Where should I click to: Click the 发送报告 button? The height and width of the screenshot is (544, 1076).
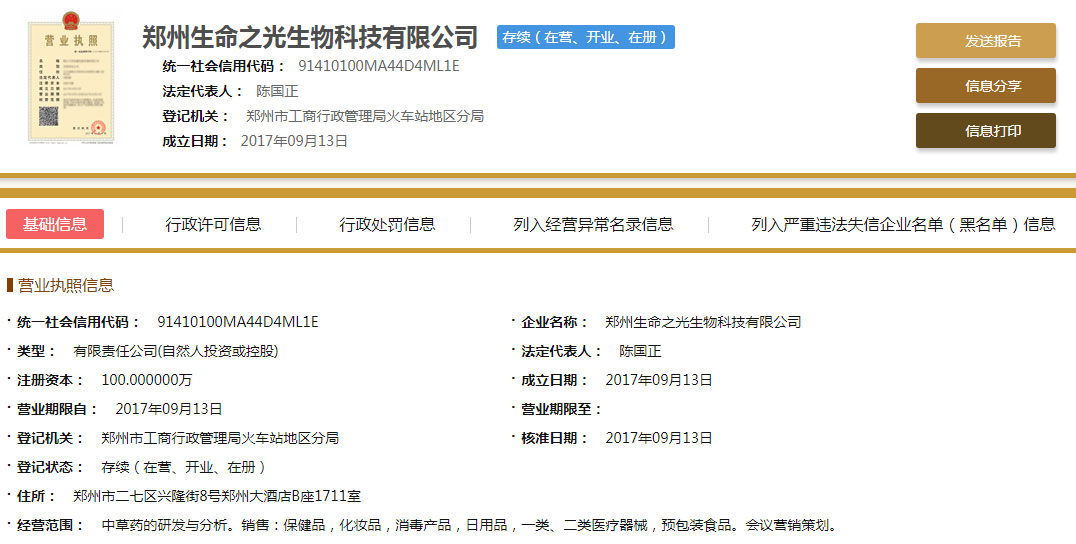(985, 40)
